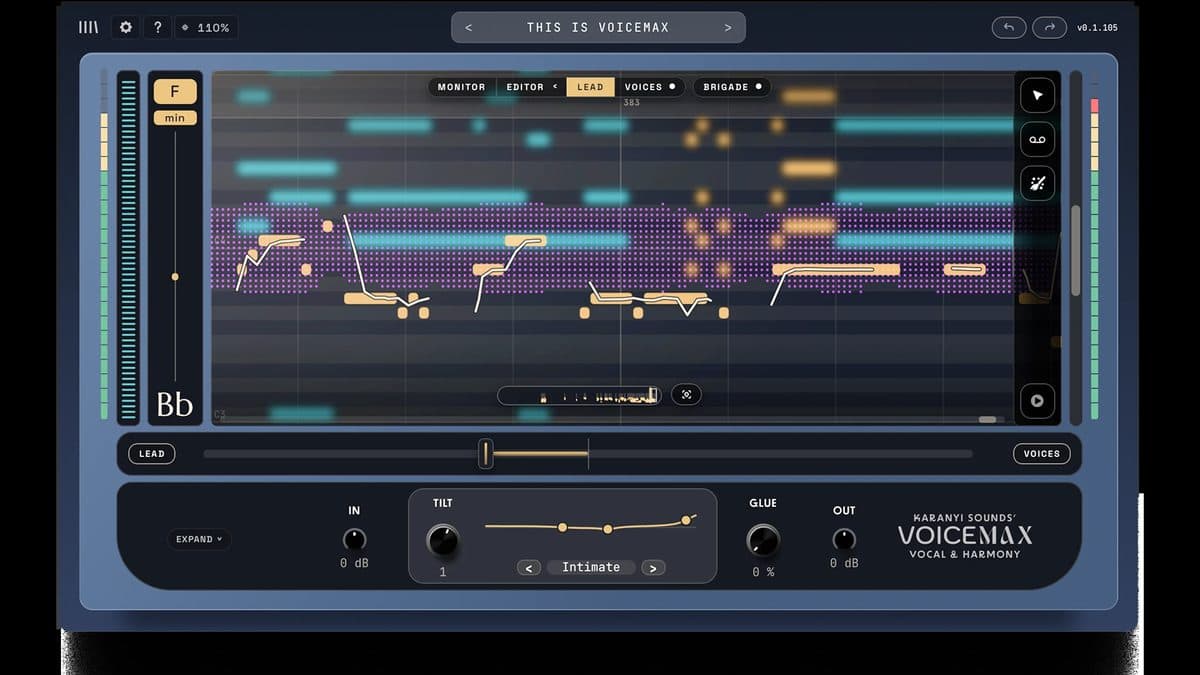Click the horizontal piano-roll scrollbar thumb
The image size is (1200, 675).
click(x=987, y=420)
